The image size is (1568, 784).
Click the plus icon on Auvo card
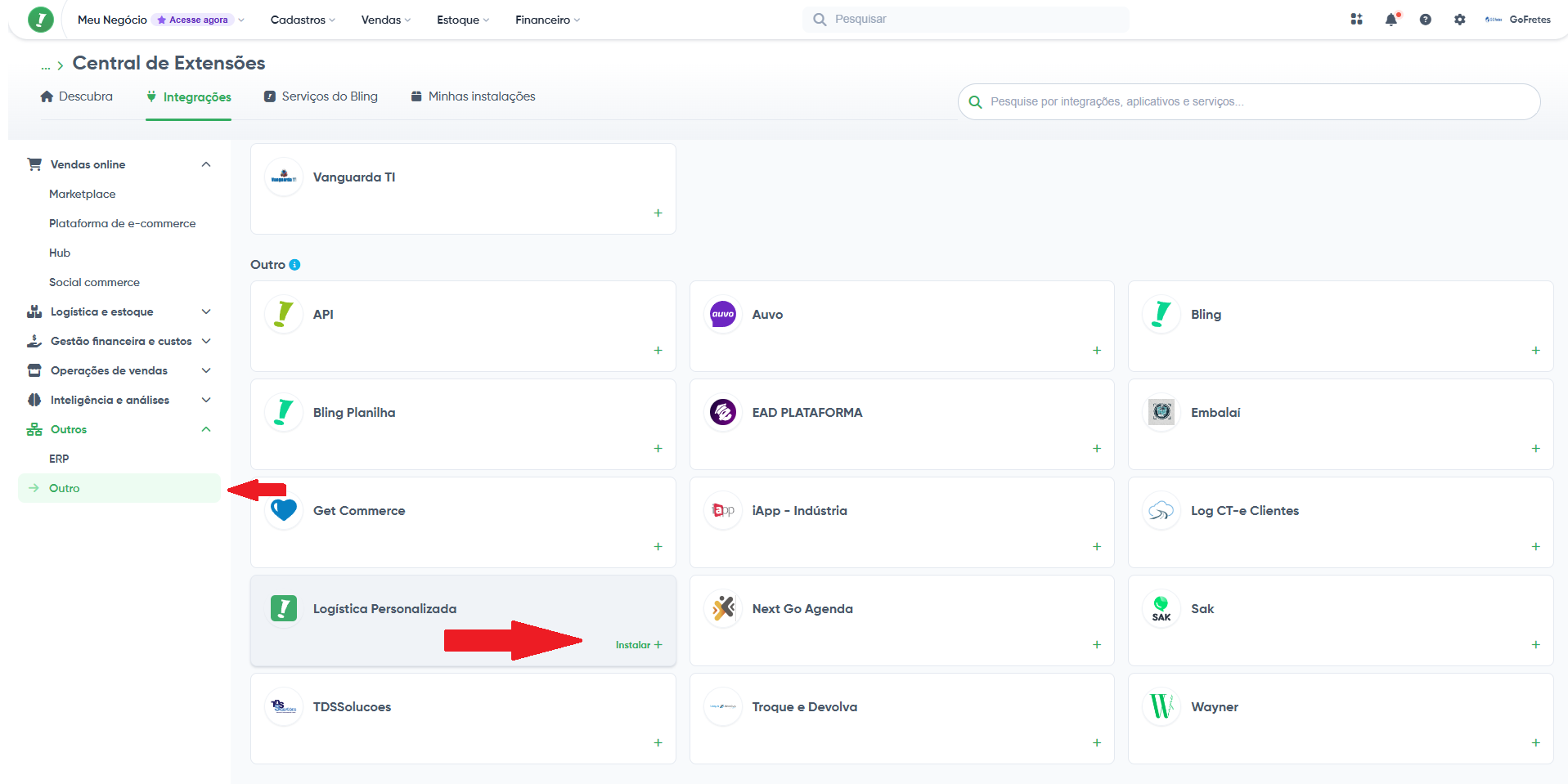[x=1097, y=351]
